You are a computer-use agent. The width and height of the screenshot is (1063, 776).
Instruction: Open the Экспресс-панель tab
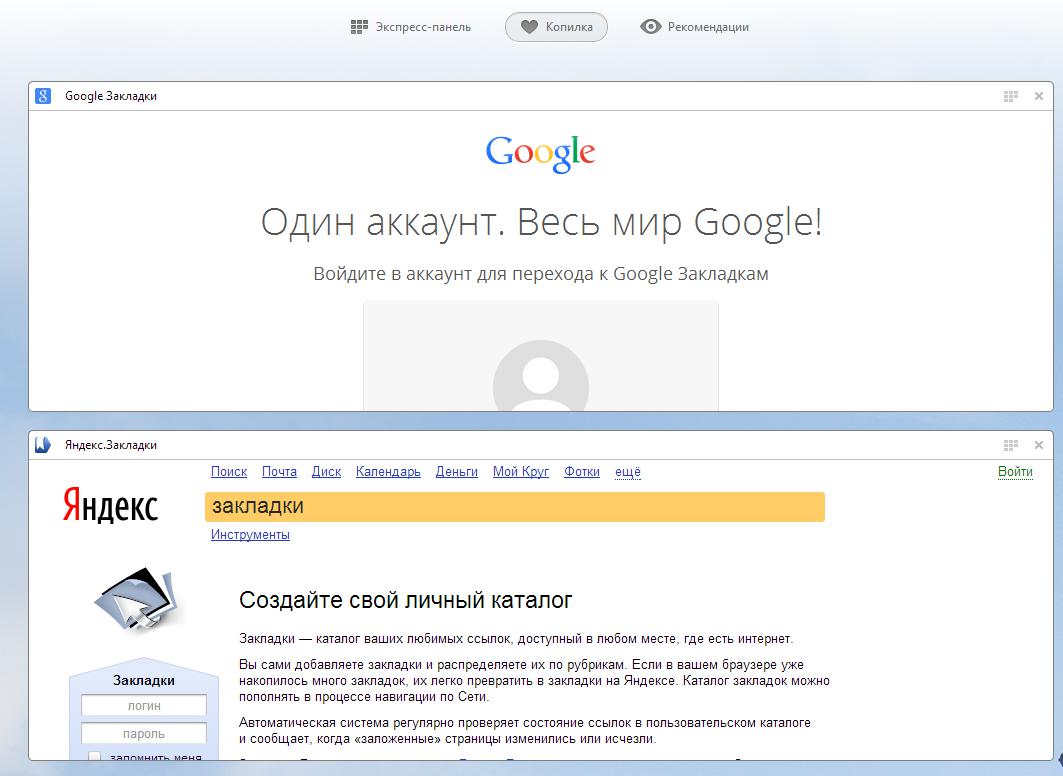tap(411, 27)
